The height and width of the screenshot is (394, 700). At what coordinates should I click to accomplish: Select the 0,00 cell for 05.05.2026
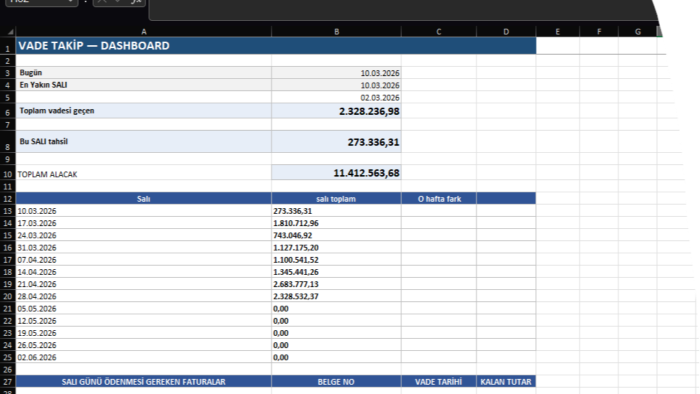tap(336, 308)
